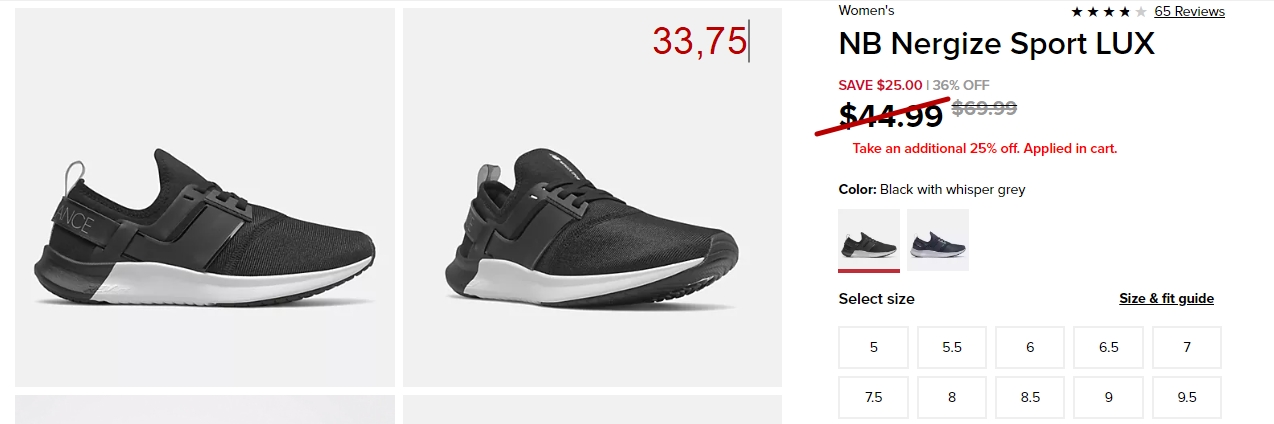
Task: Click the additional 25% off promo text
Action: point(985,149)
